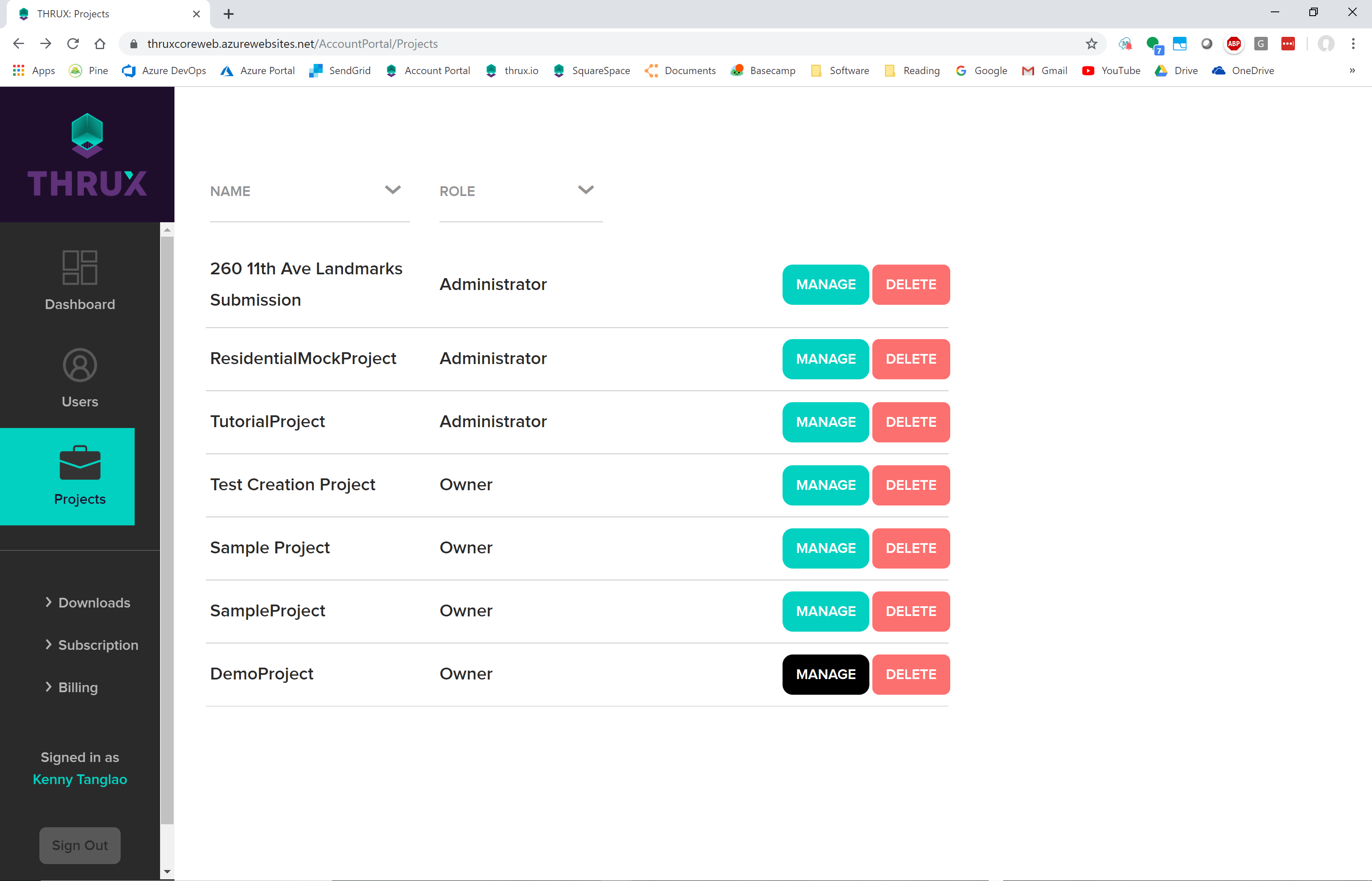Open the AdBlock Plus extension icon
The height and width of the screenshot is (881, 1372).
(x=1234, y=44)
